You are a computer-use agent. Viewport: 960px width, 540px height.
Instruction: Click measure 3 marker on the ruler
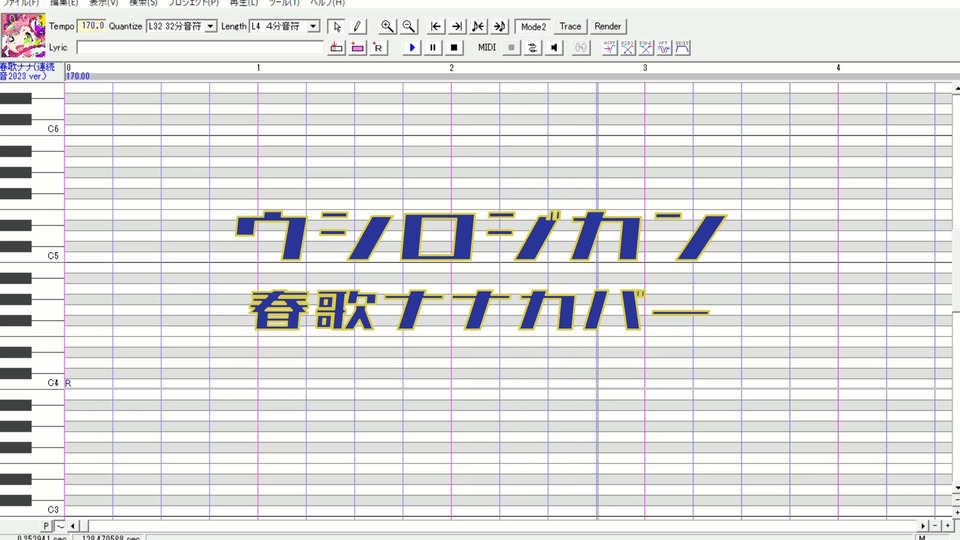[x=645, y=67]
